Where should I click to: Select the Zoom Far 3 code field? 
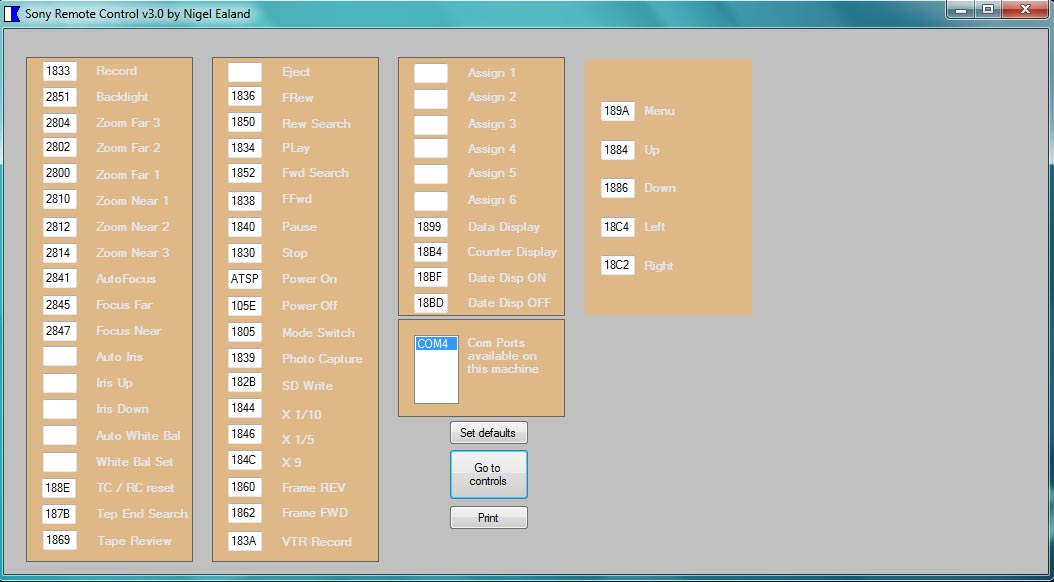[60, 123]
